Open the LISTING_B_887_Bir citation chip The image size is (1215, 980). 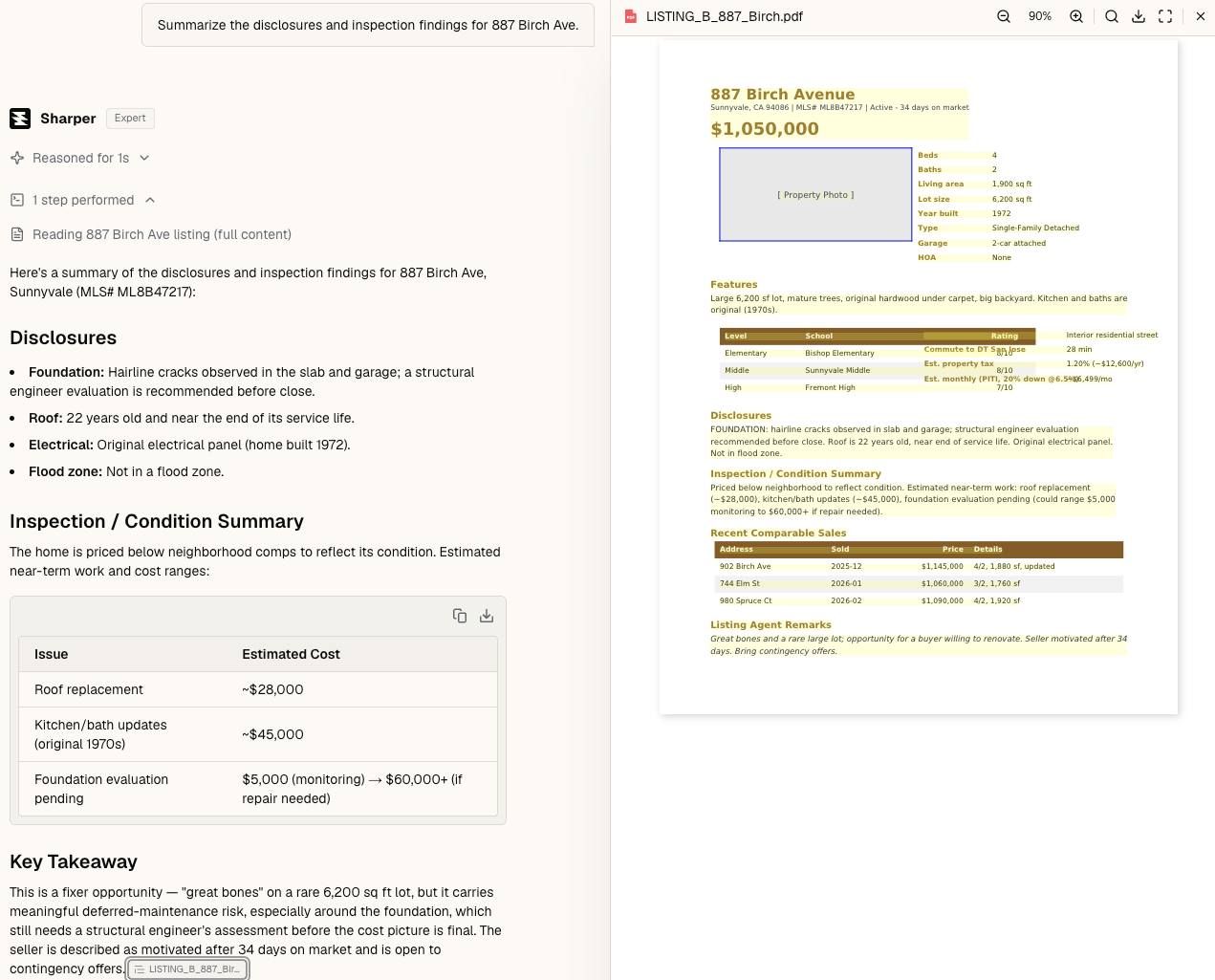pos(187,969)
